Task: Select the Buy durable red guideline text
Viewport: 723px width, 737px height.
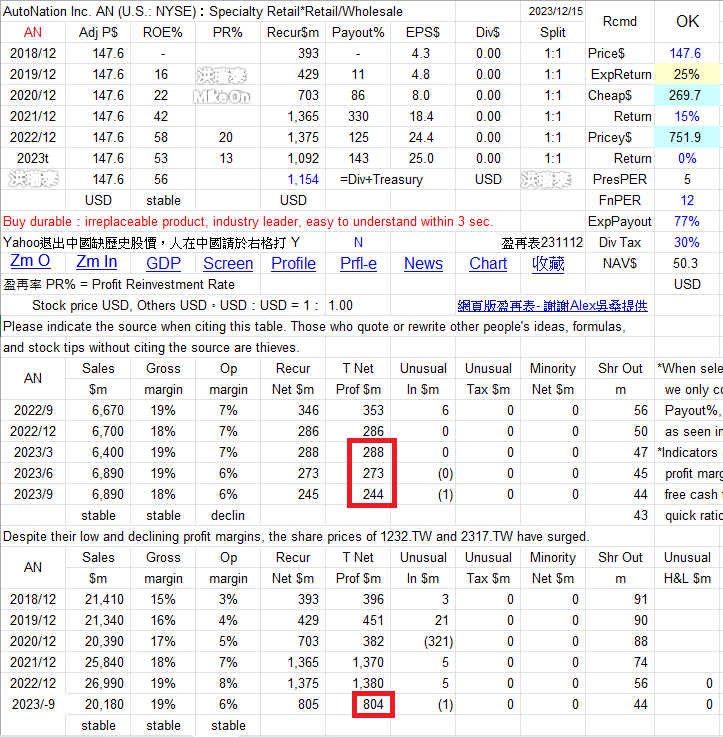Action: [248, 221]
